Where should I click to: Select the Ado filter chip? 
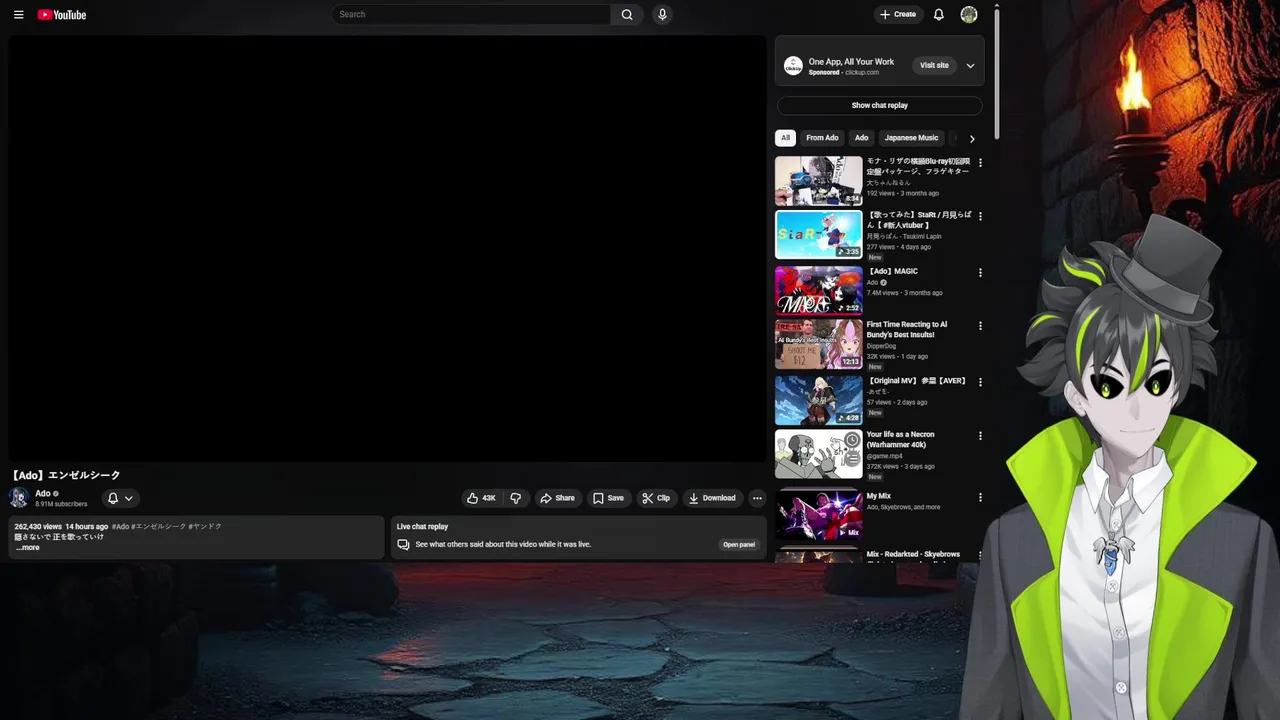pos(861,138)
